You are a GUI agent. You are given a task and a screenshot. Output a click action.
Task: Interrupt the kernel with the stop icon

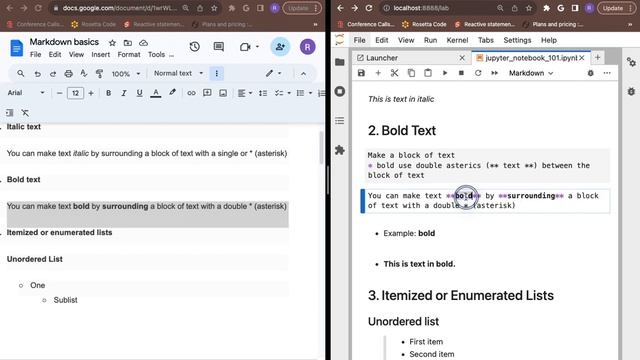click(461, 73)
